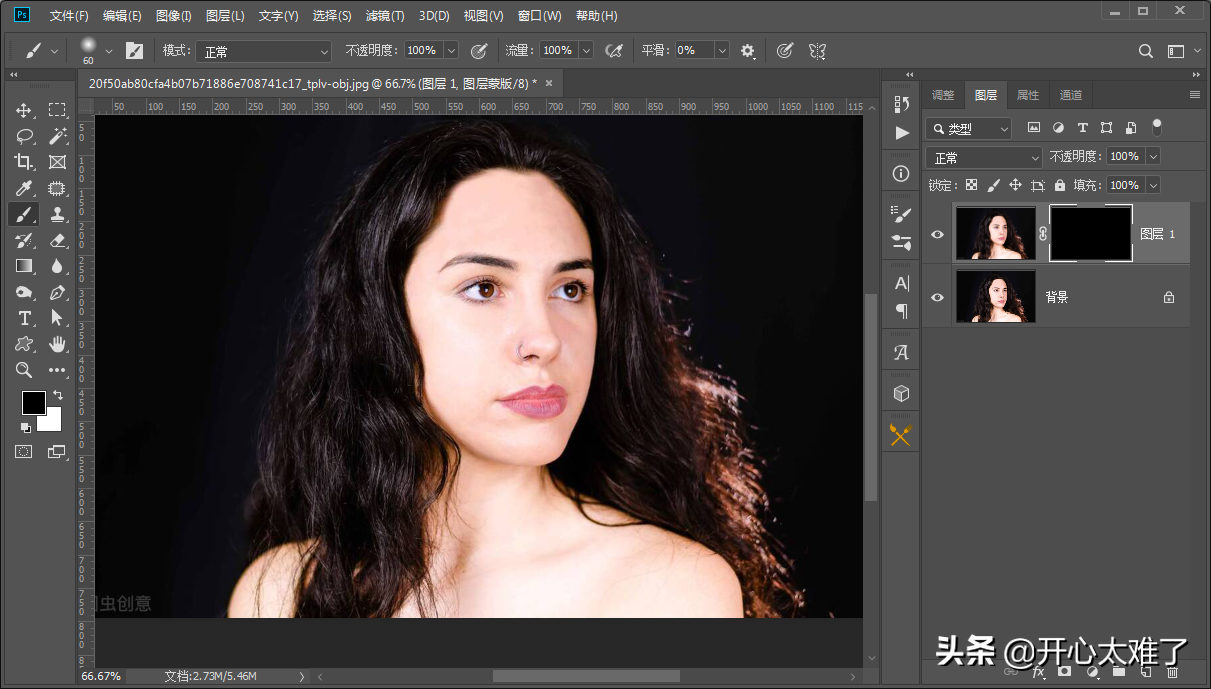Image resolution: width=1211 pixels, height=689 pixels.
Task: Toggle lock transparent pixels
Action: [x=971, y=185]
